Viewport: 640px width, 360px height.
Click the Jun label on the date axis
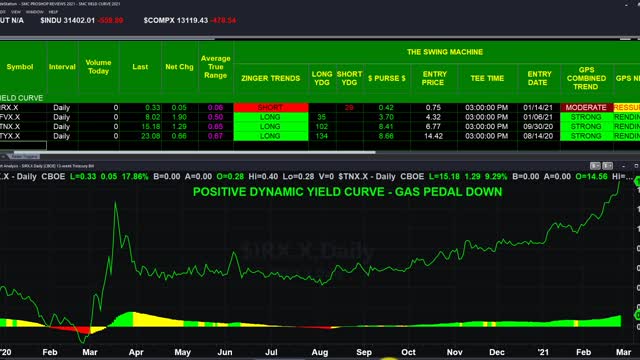[x=225, y=352]
